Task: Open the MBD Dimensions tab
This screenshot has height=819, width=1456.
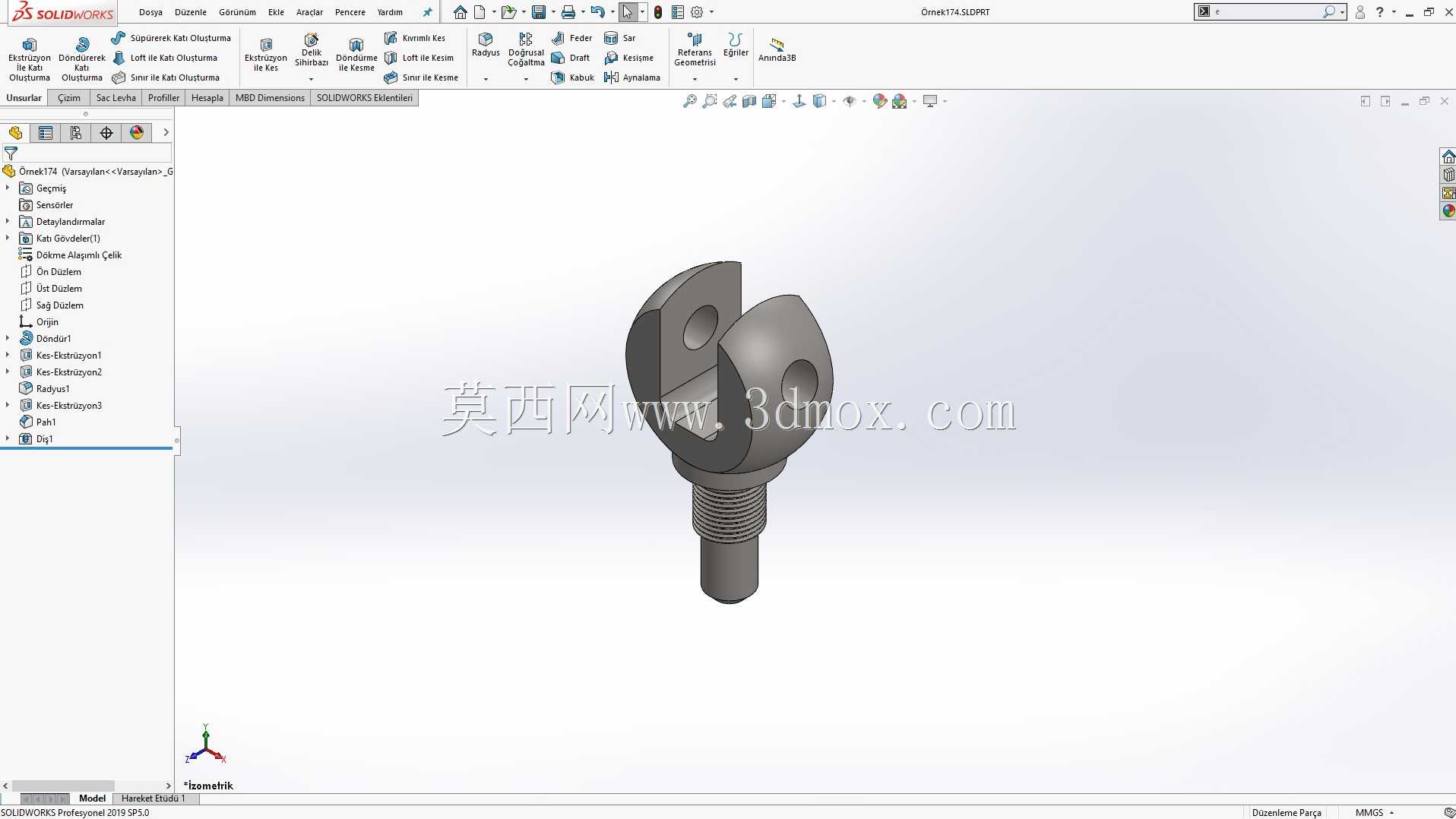Action: tap(270, 98)
